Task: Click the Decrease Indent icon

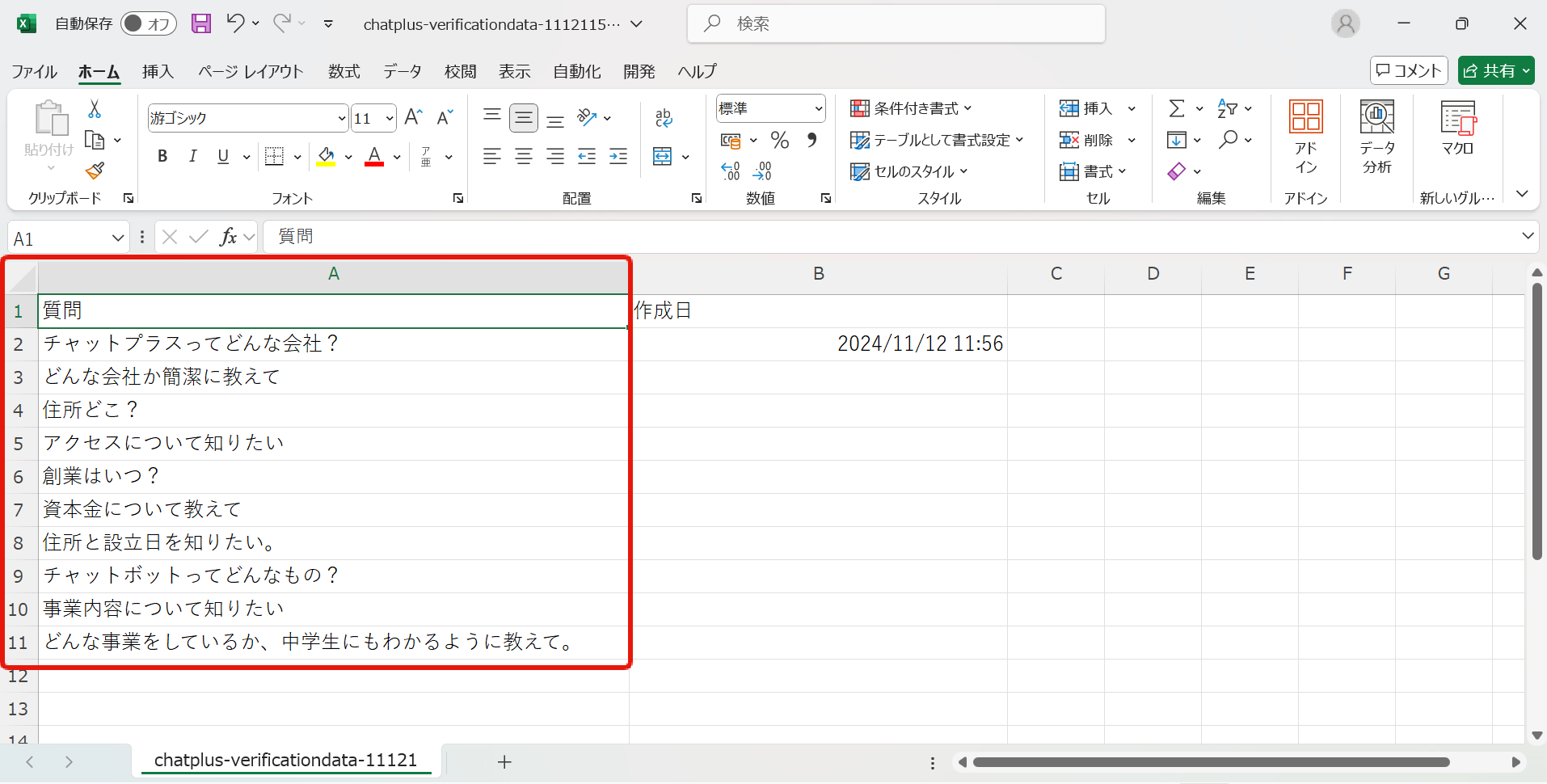Action: pyautogui.click(x=587, y=156)
